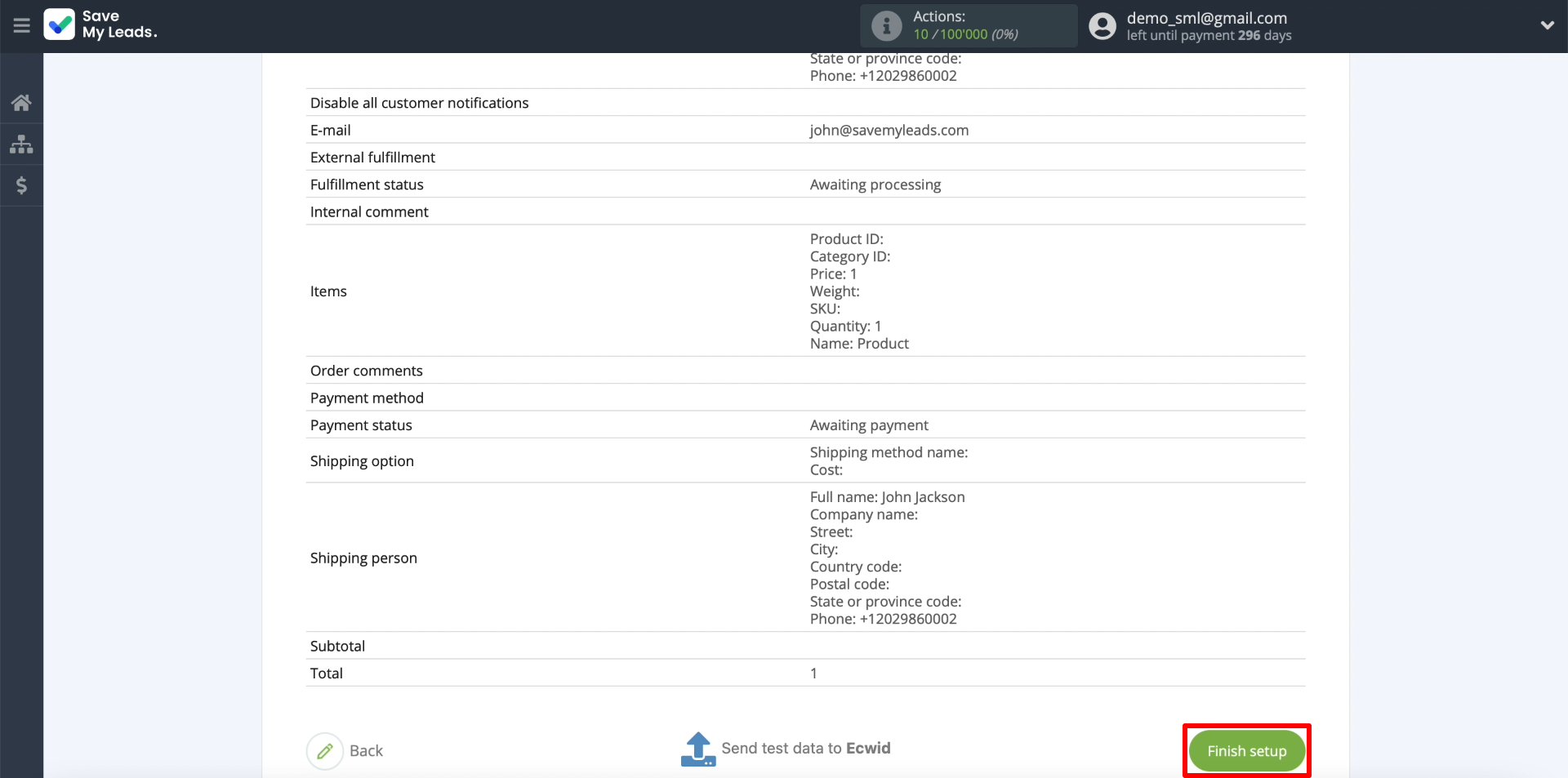
Task: Open the billing dollar icon
Action: point(21,185)
